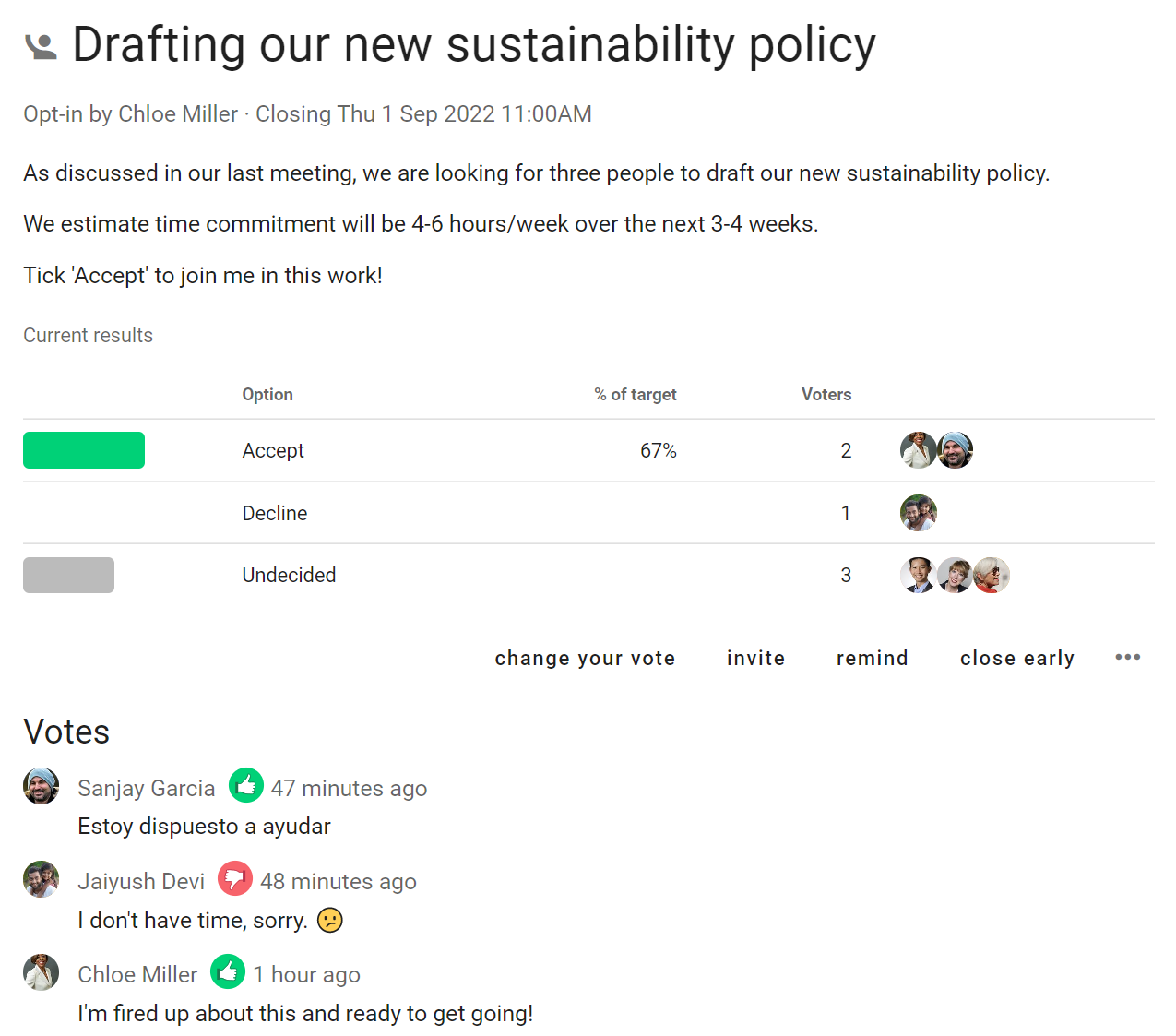Click the first Undecided voter avatar
The image size is (1176, 1036).
coord(918,575)
